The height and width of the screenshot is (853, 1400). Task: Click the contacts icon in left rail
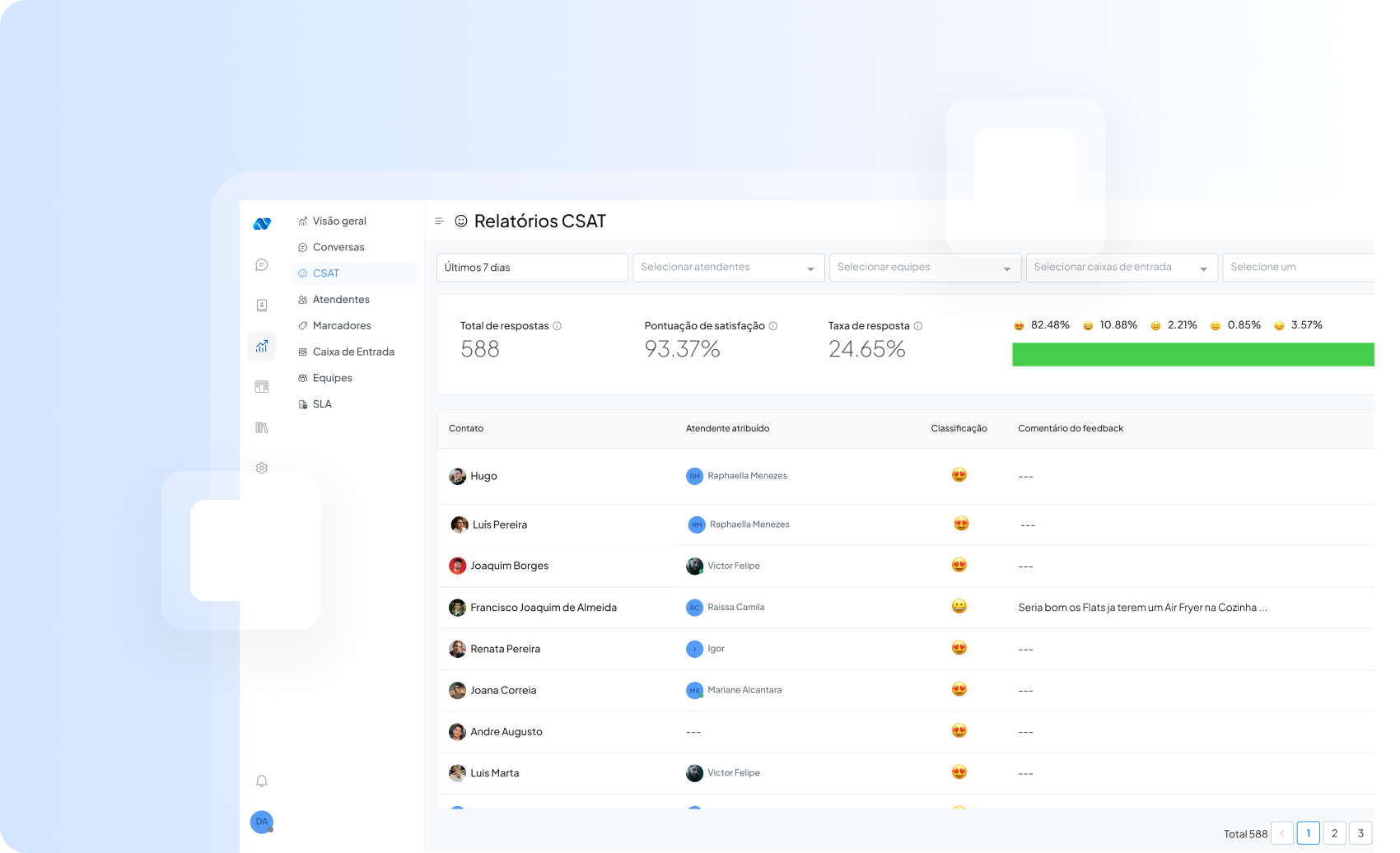[x=262, y=305]
